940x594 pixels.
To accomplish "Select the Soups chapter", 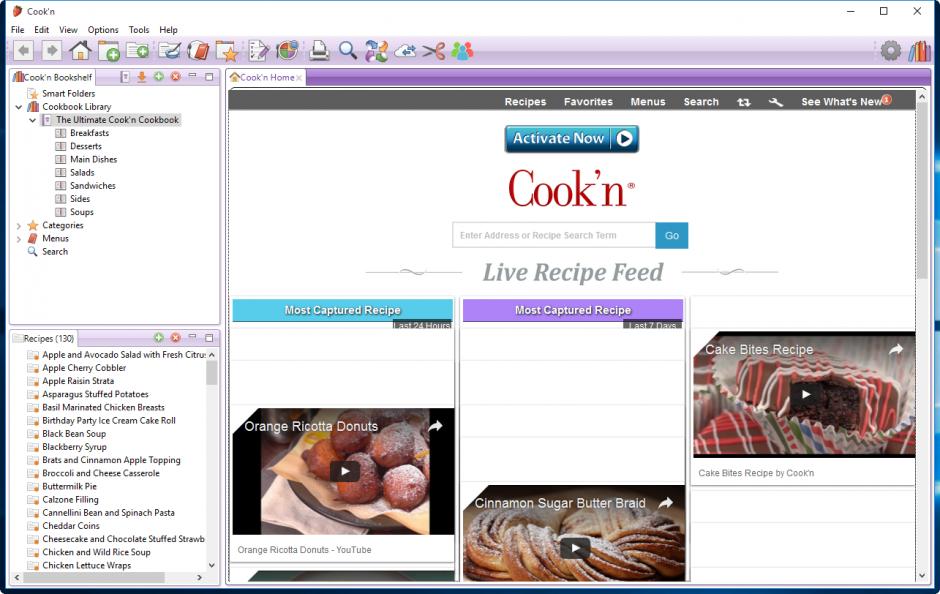I will point(82,212).
